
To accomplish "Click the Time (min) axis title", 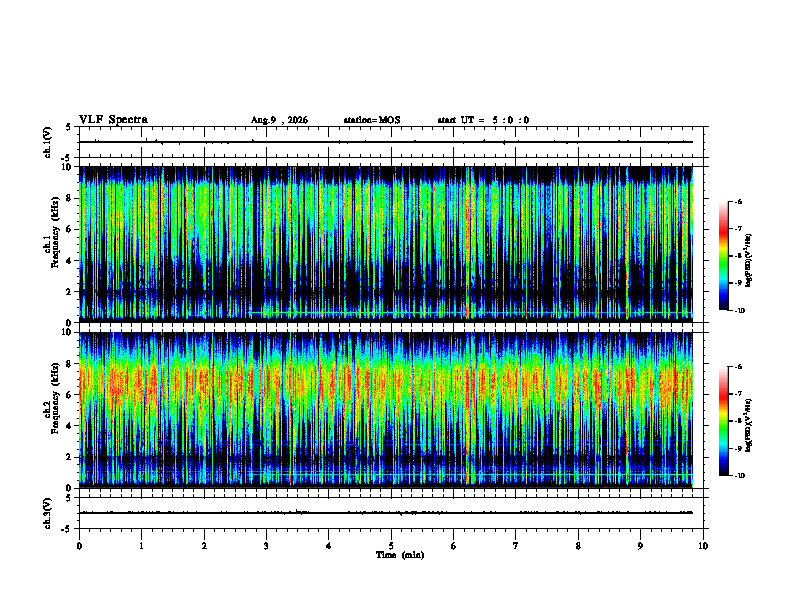I will click(x=400, y=555).
